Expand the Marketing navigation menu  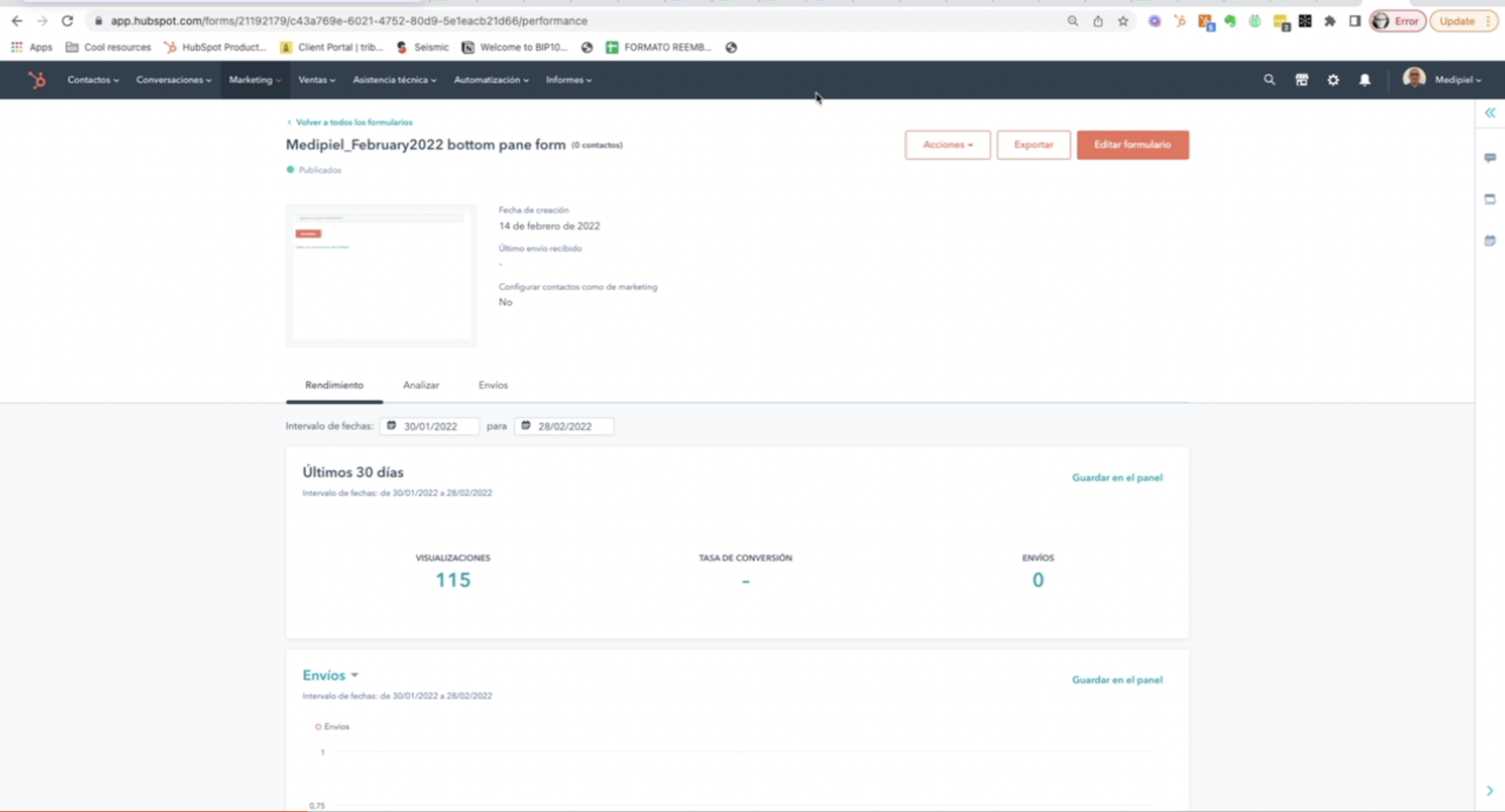point(254,79)
